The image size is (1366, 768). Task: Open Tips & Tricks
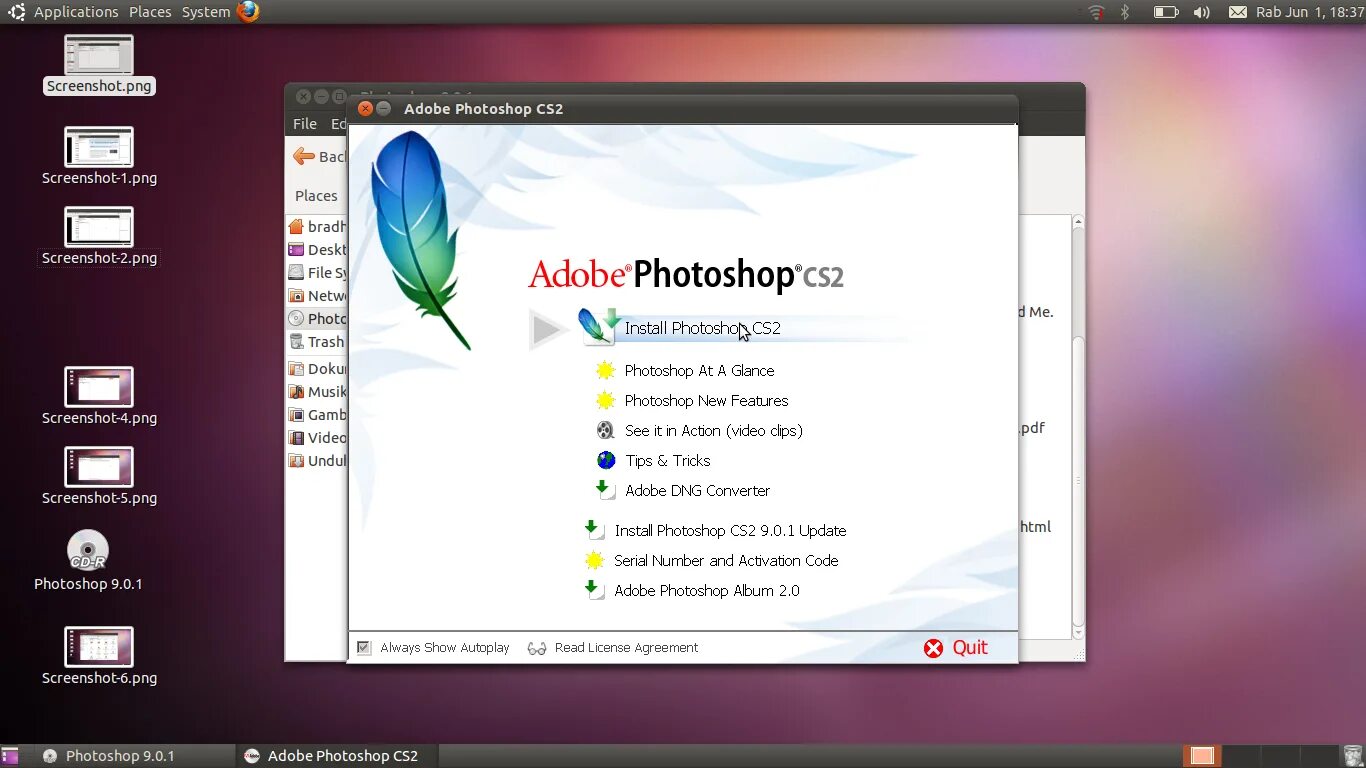[667, 460]
